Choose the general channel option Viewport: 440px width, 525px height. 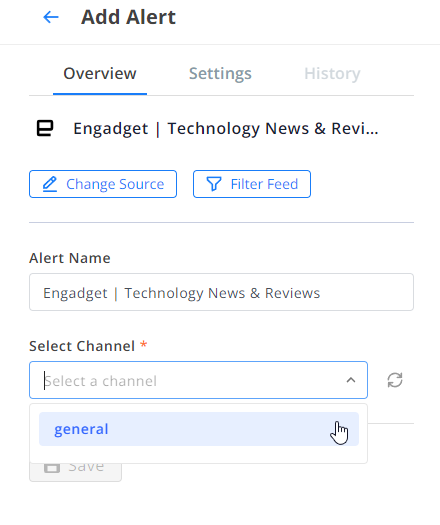[199, 429]
